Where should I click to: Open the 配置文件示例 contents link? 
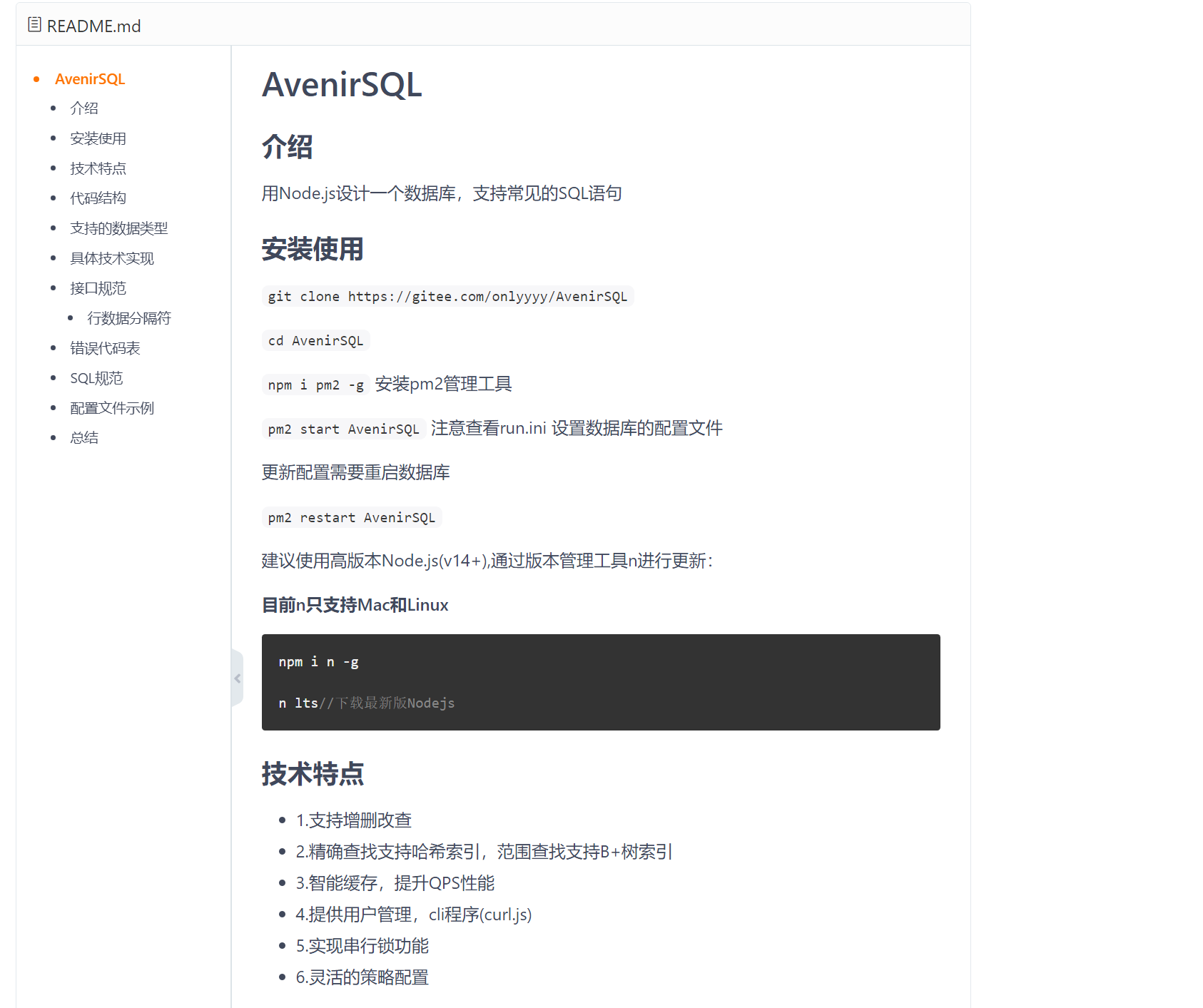[x=111, y=408]
